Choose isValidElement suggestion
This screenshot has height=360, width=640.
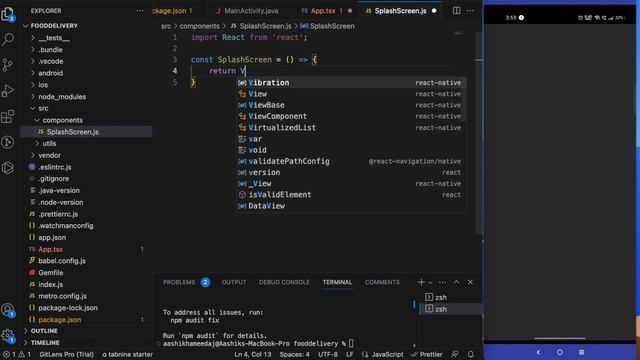pyautogui.click(x=351, y=195)
